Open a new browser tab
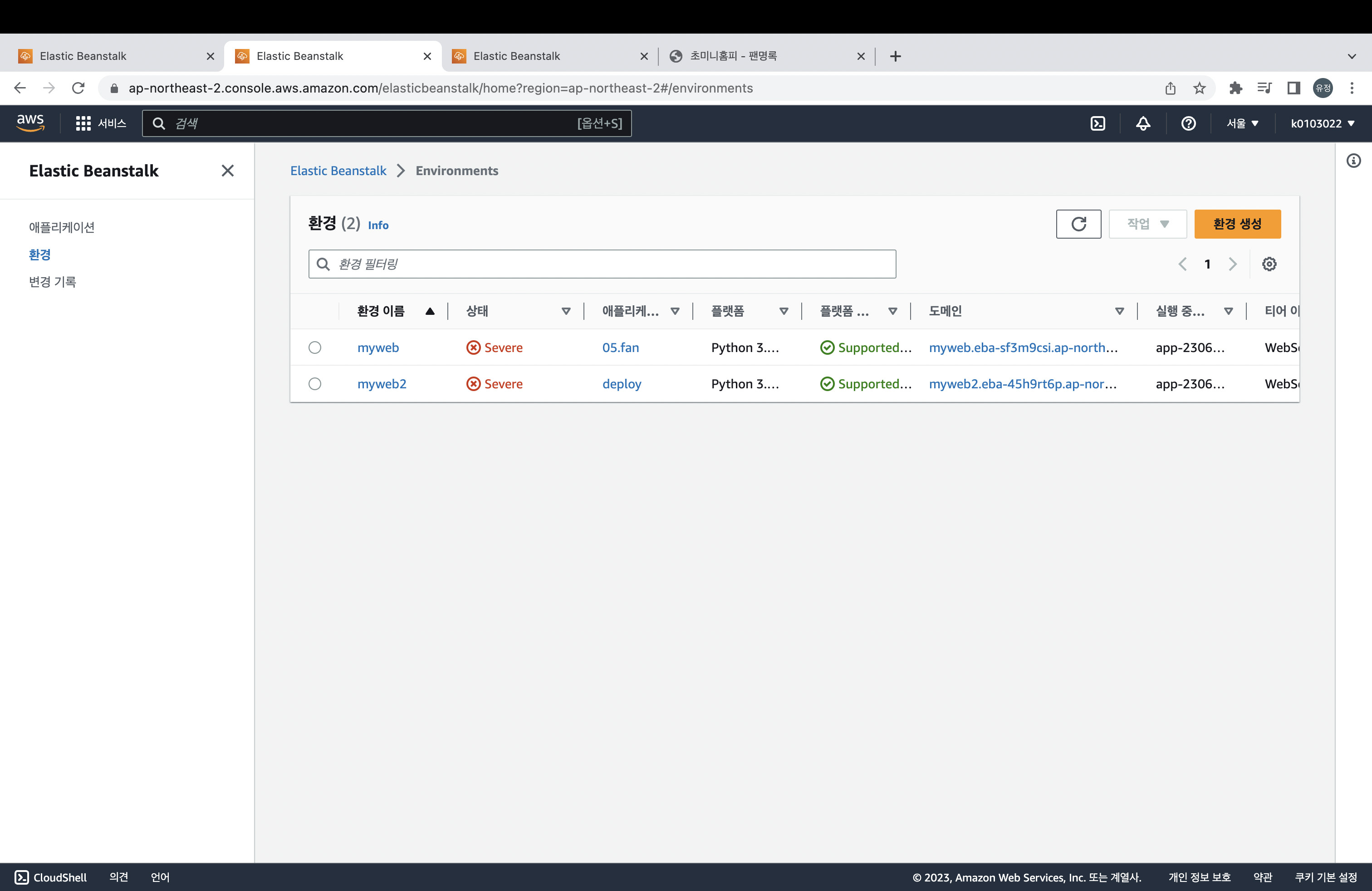This screenshot has width=1372, height=891. (x=895, y=56)
